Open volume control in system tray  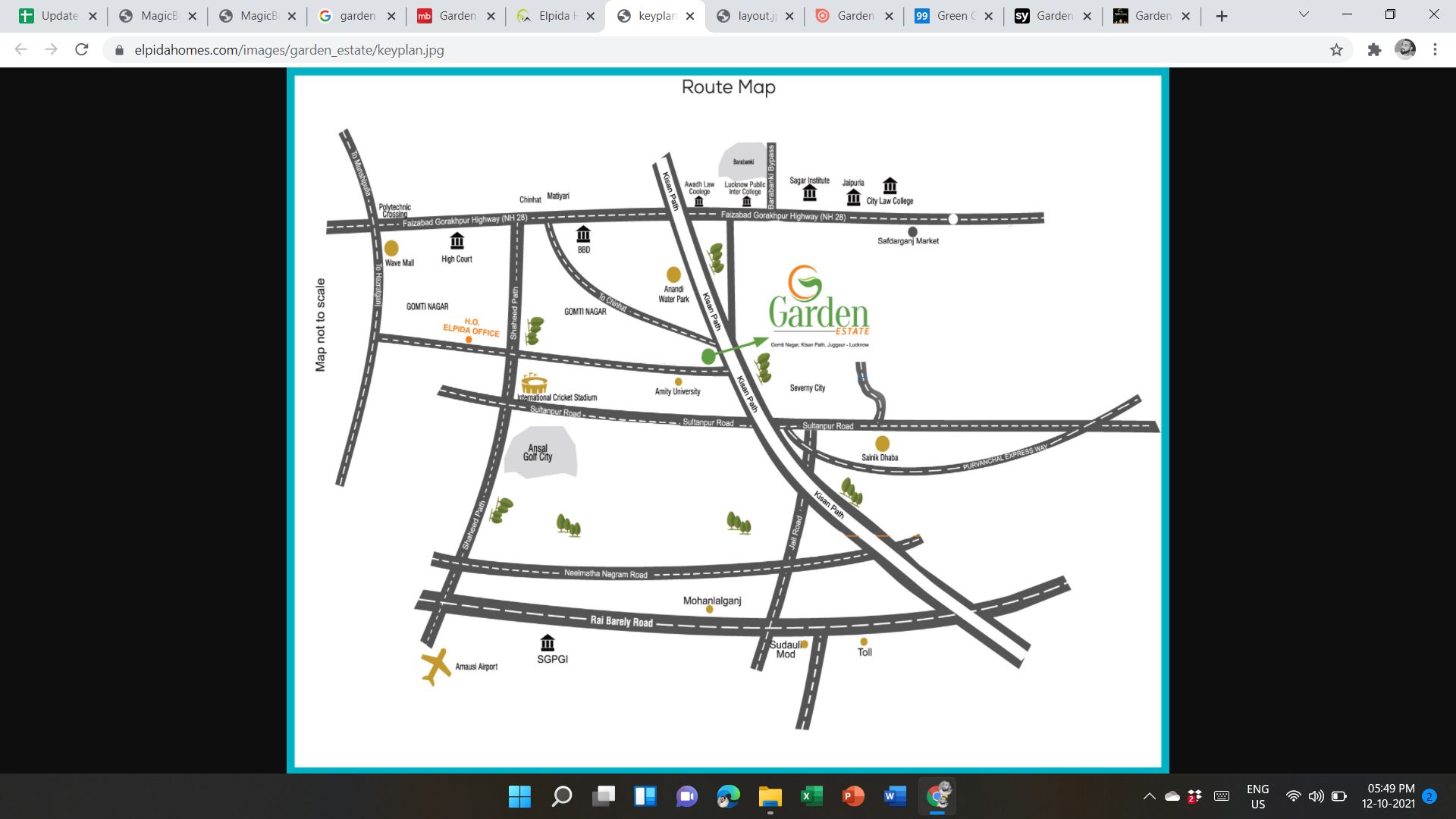pyautogui.click(x=1316, y=796)
